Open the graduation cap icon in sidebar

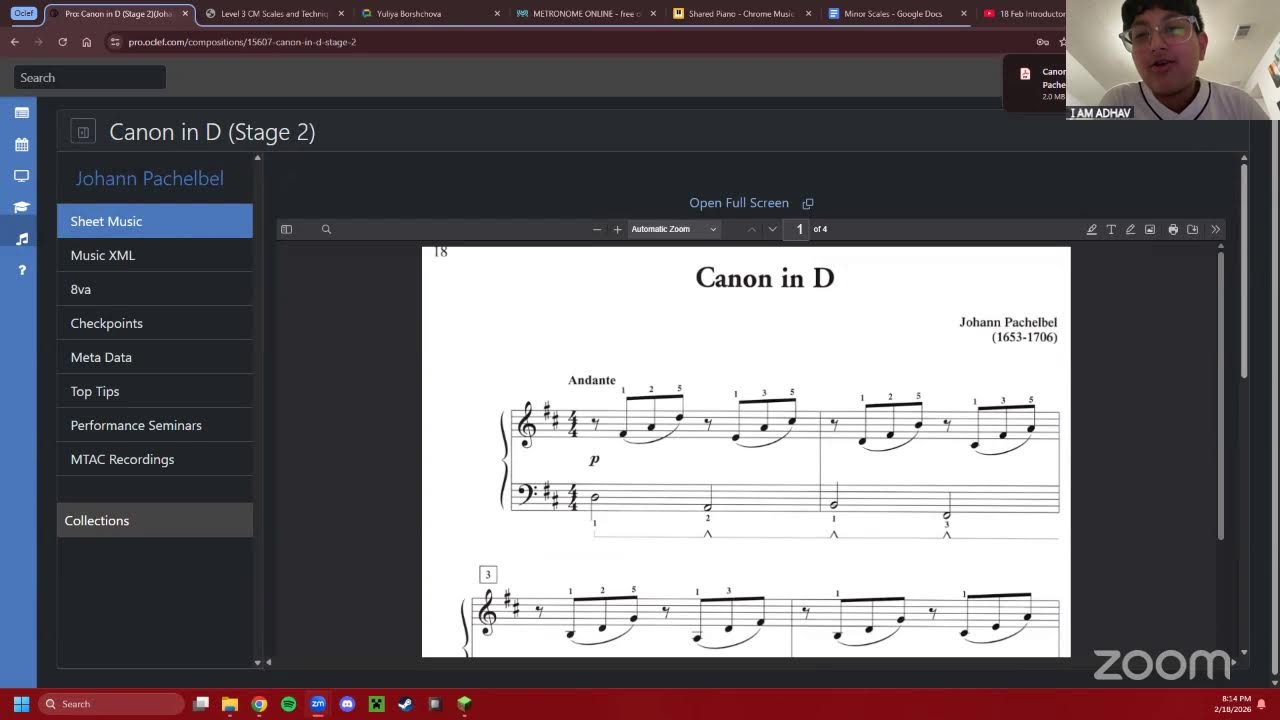pyautogui.click(x=21, y=207)
